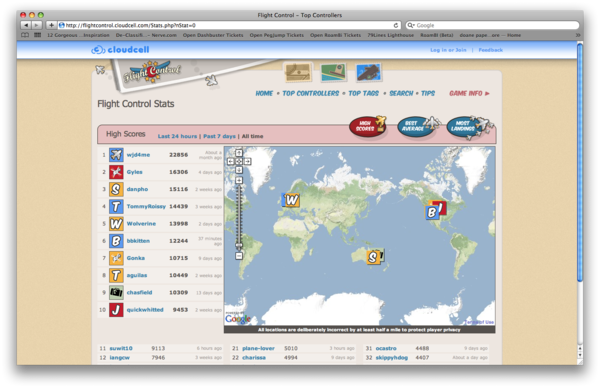
Task: Open the bookmarks book icon
Action: pyautogui.click(x=25, y=35)
